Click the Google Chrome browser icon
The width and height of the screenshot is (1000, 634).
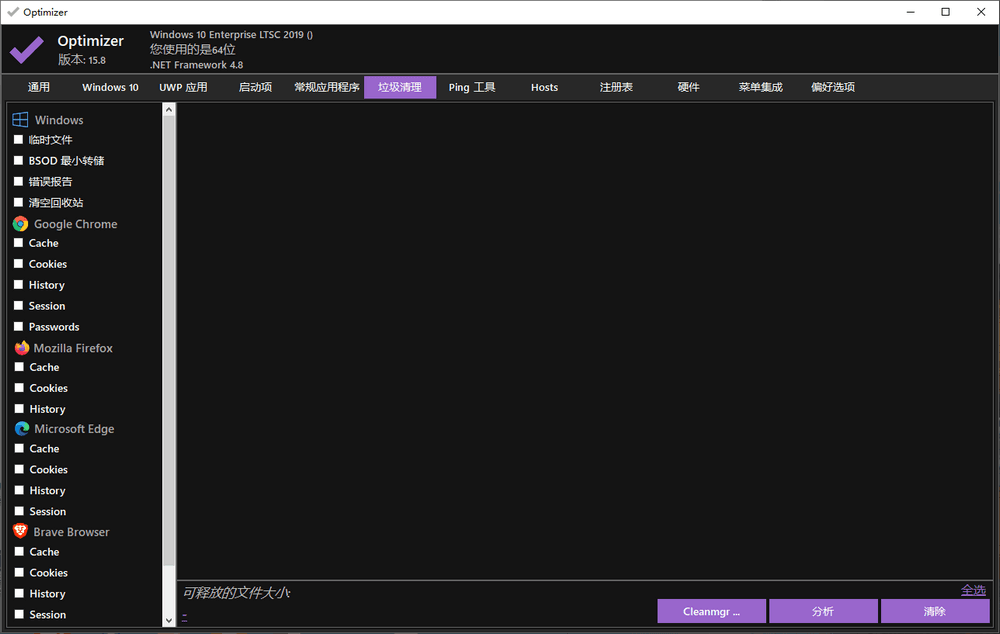(19, 223)
